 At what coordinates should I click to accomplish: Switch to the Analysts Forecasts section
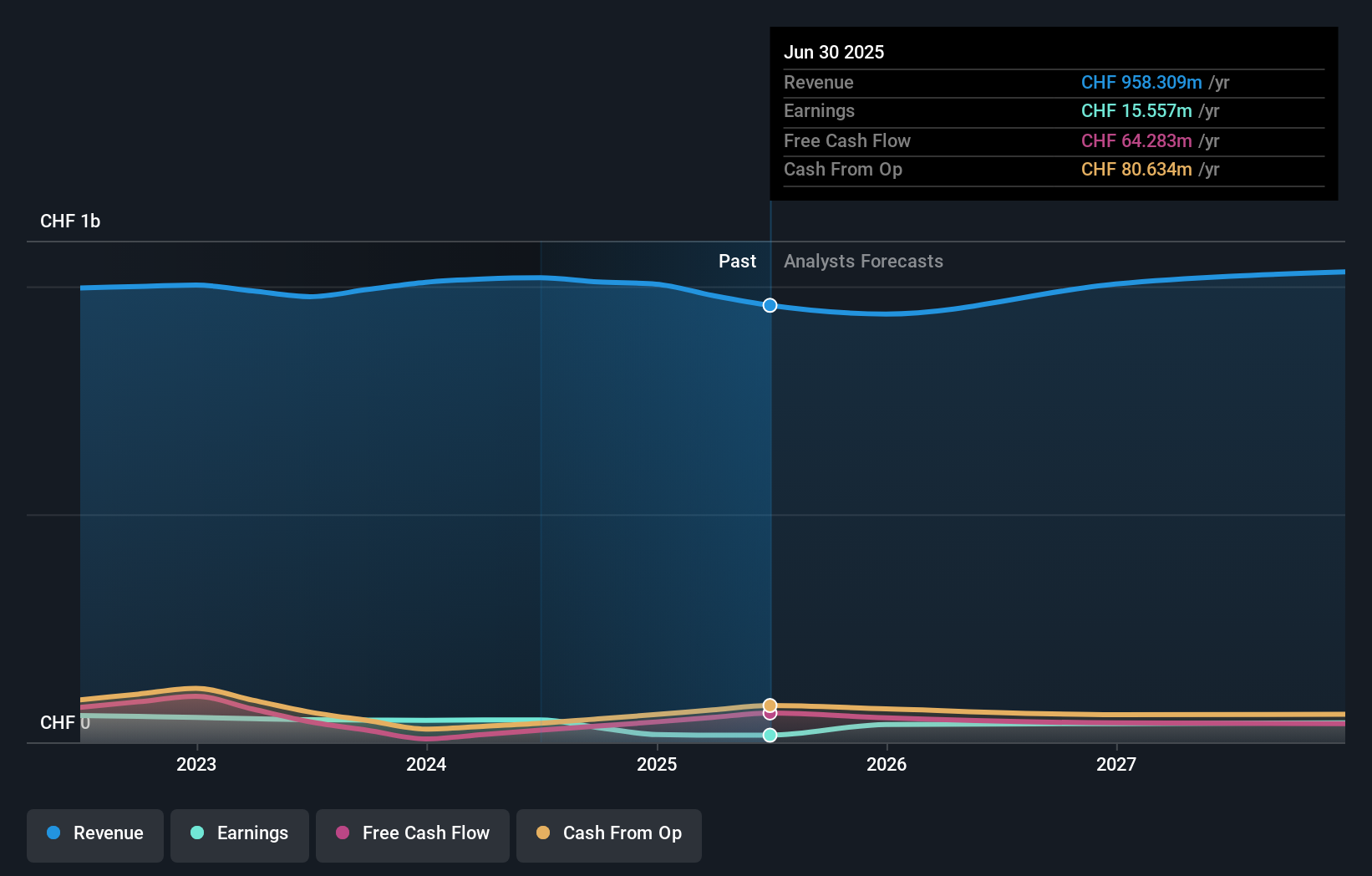coord(863,261)
